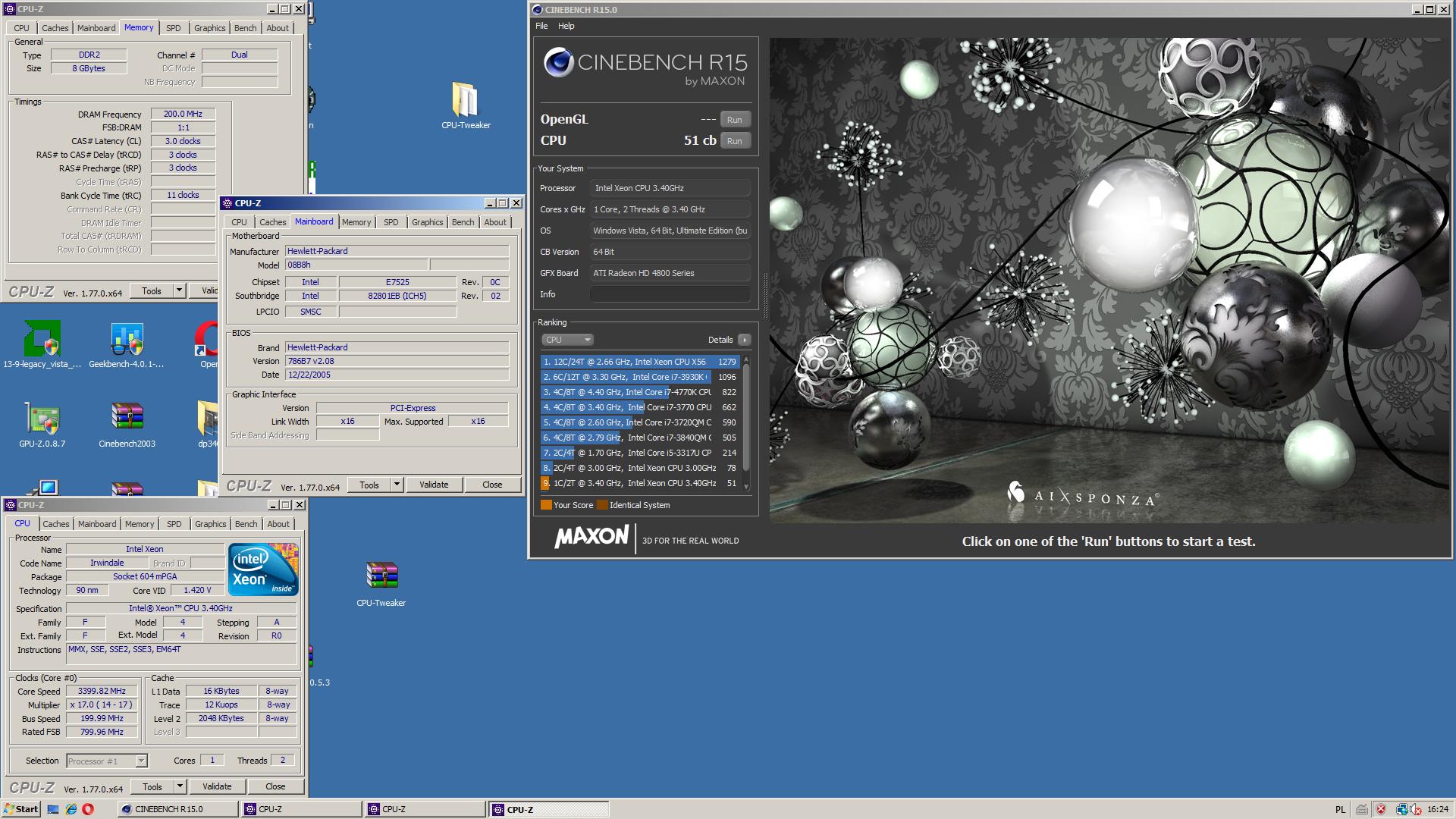Click the muted volume tray icon

tap(1416, 809)
